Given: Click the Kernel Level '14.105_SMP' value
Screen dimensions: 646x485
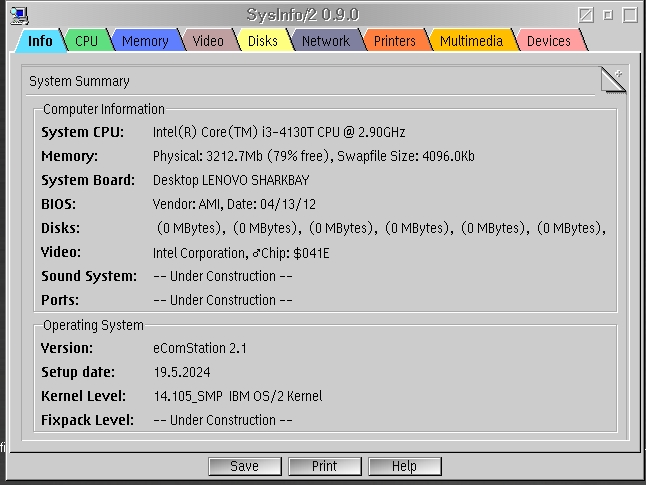Looking at the screenshot, I should 238,396.
